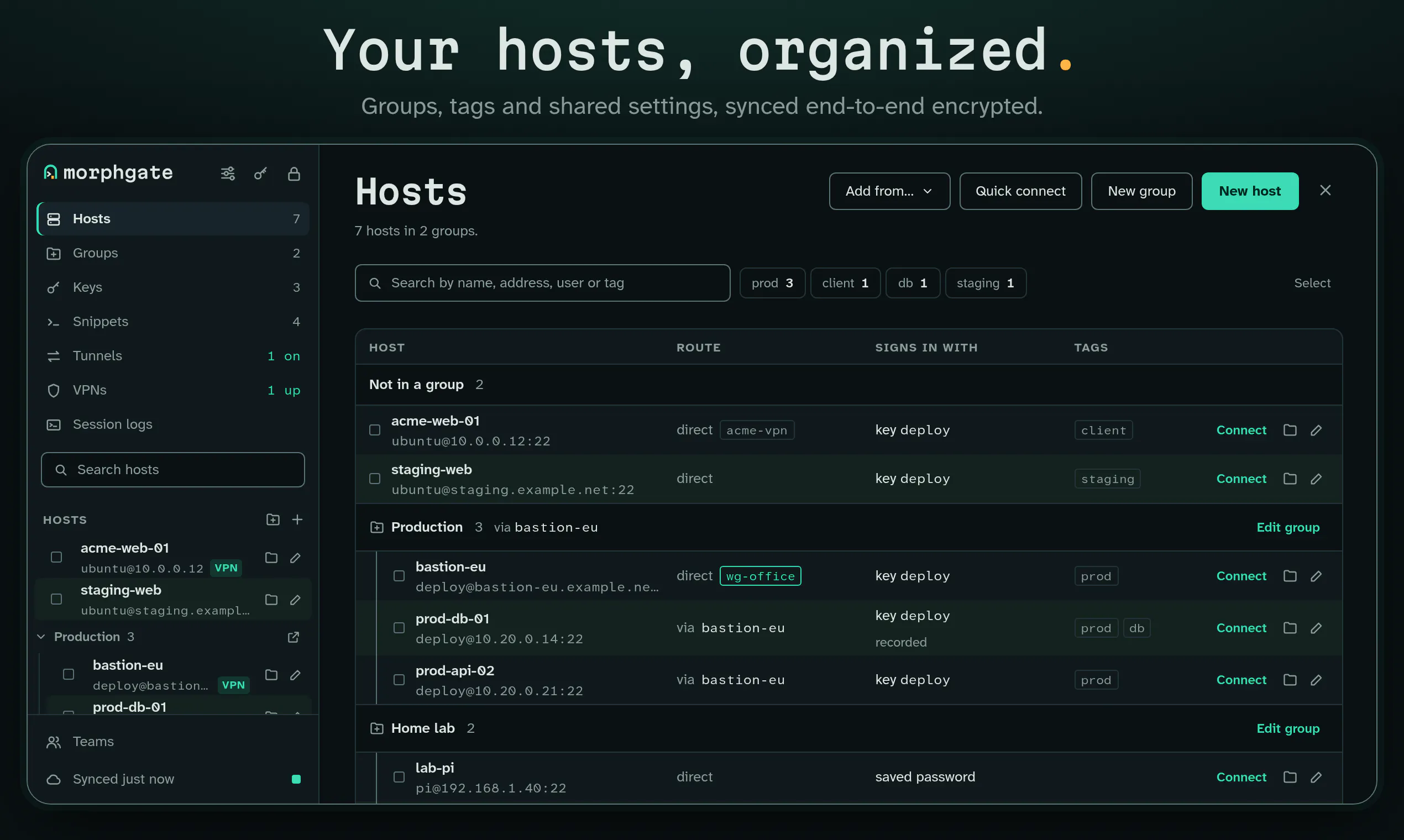
Task: Click the green sync status indicator
Action: pos(296,779)
